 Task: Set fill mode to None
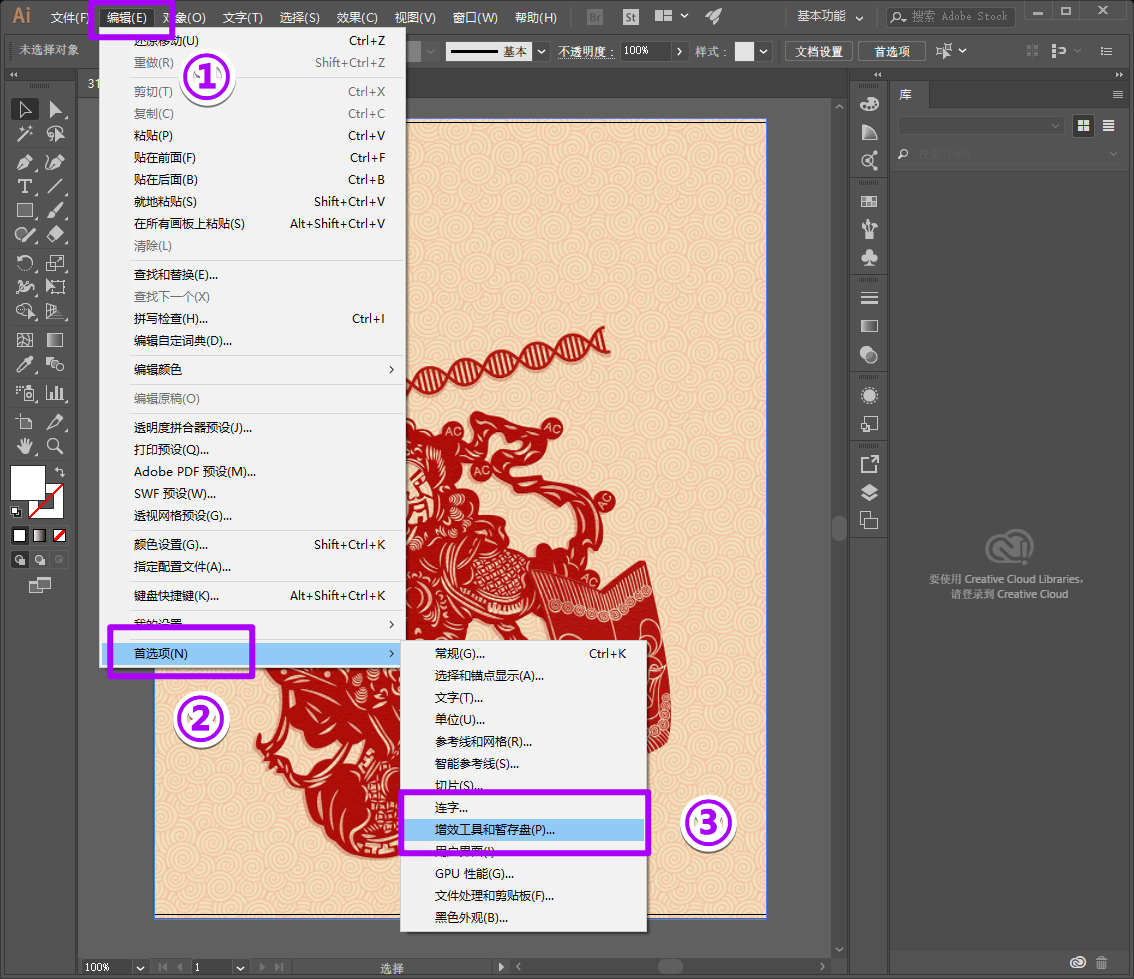pos(60,536)
